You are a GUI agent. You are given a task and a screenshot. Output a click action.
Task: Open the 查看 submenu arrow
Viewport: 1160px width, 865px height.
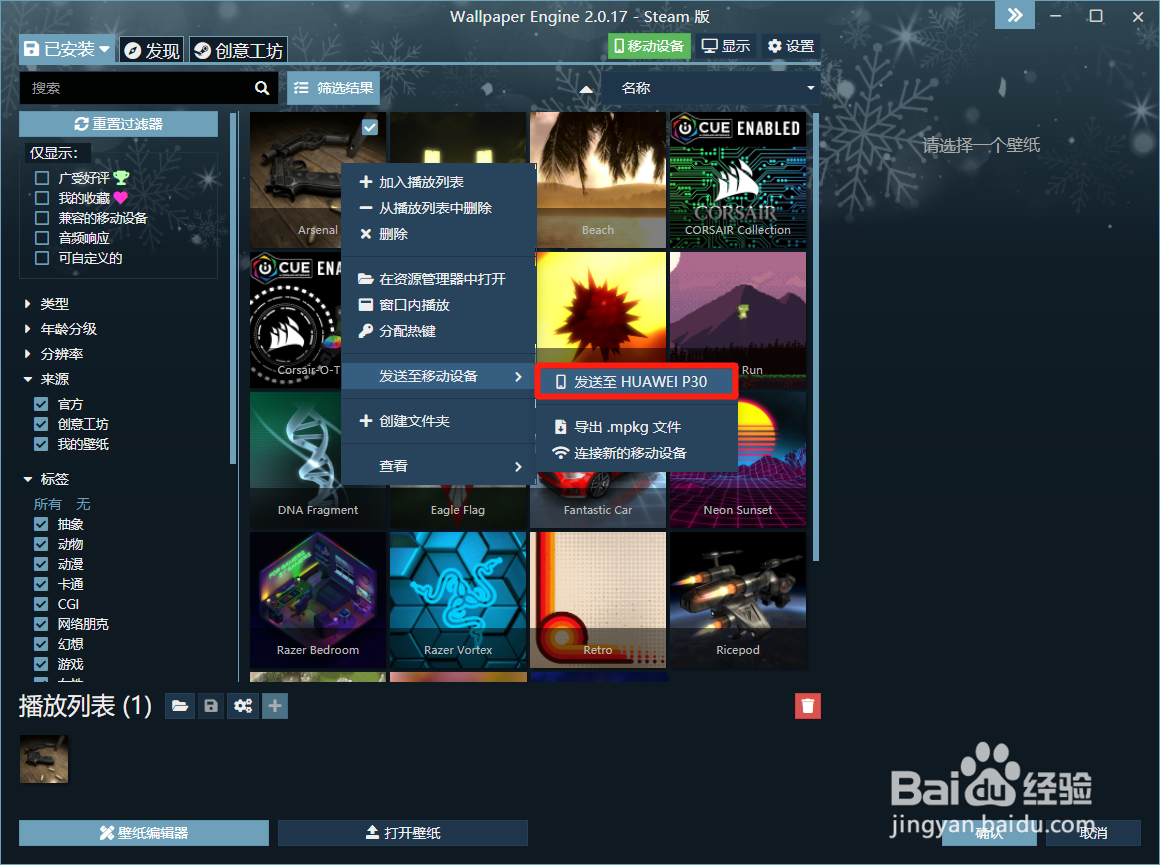(x=518, y=466)
